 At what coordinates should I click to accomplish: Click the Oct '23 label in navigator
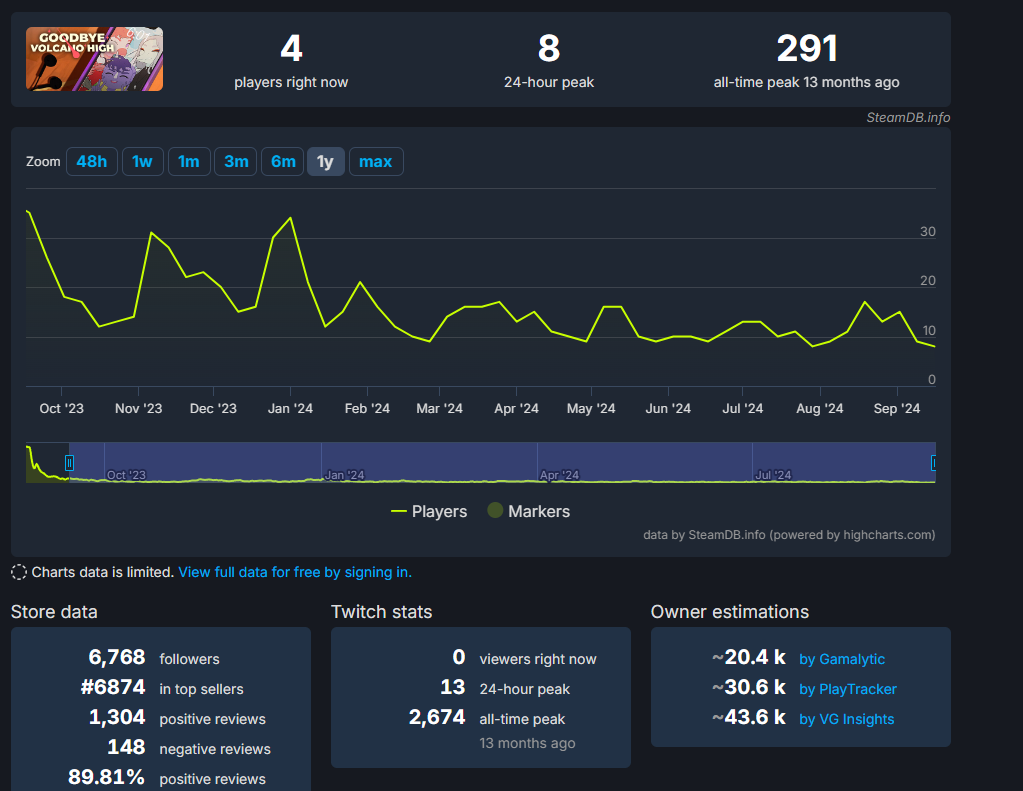point(126,475)
